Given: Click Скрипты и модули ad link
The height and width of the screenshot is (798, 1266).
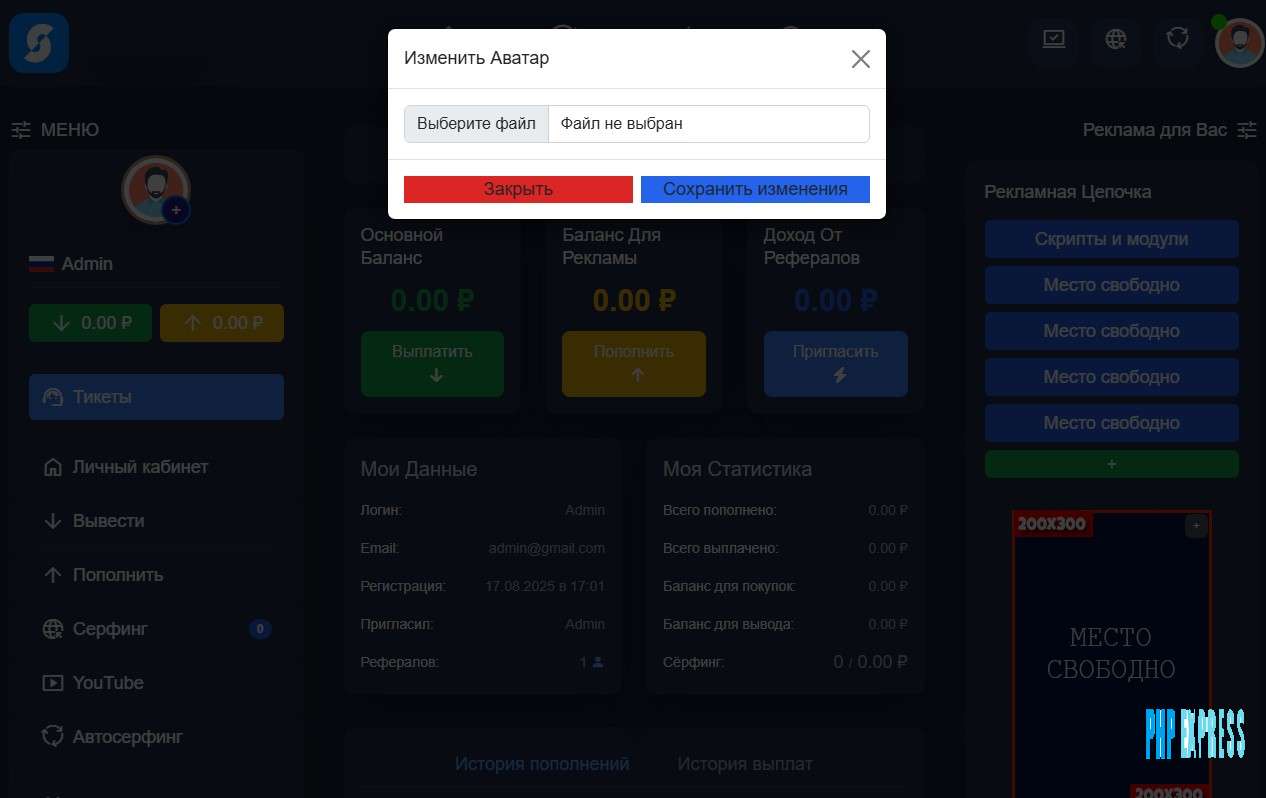Looking at the screenshot, I should (x=1112, y=239).
